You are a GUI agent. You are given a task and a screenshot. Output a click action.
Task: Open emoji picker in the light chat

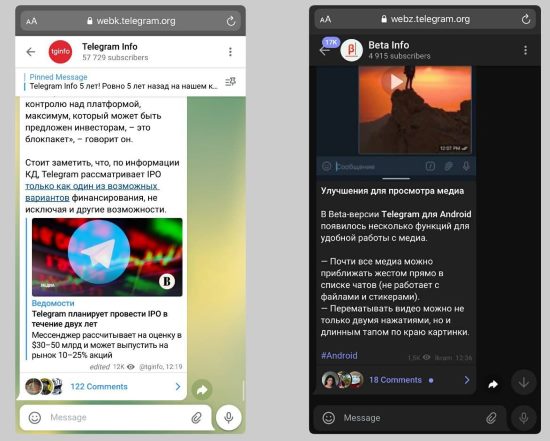[x=35, y=417]
